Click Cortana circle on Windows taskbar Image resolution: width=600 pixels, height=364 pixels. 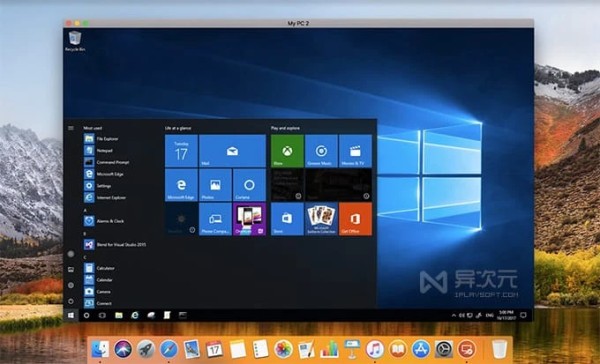click(x=86, y=315)
